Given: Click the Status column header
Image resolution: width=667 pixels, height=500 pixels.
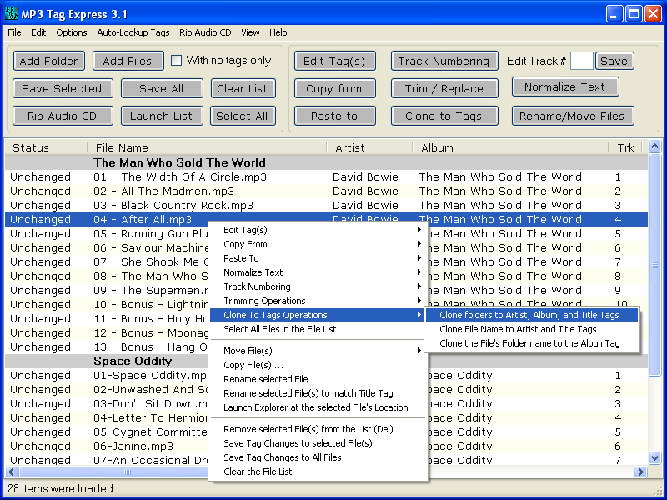Looking at the screenshot, I should (x=46, y=148).
